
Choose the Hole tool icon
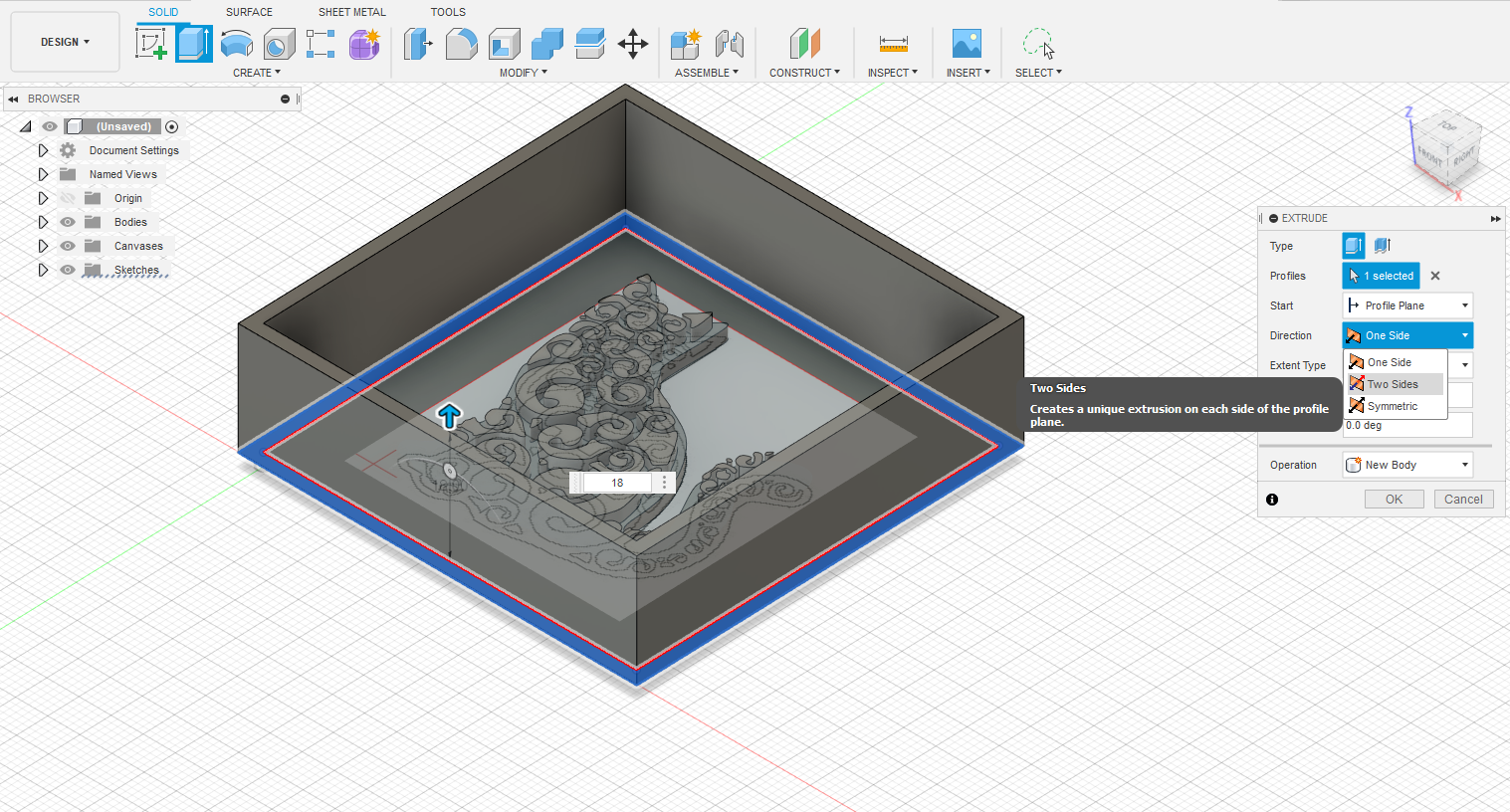pos(280,44)
